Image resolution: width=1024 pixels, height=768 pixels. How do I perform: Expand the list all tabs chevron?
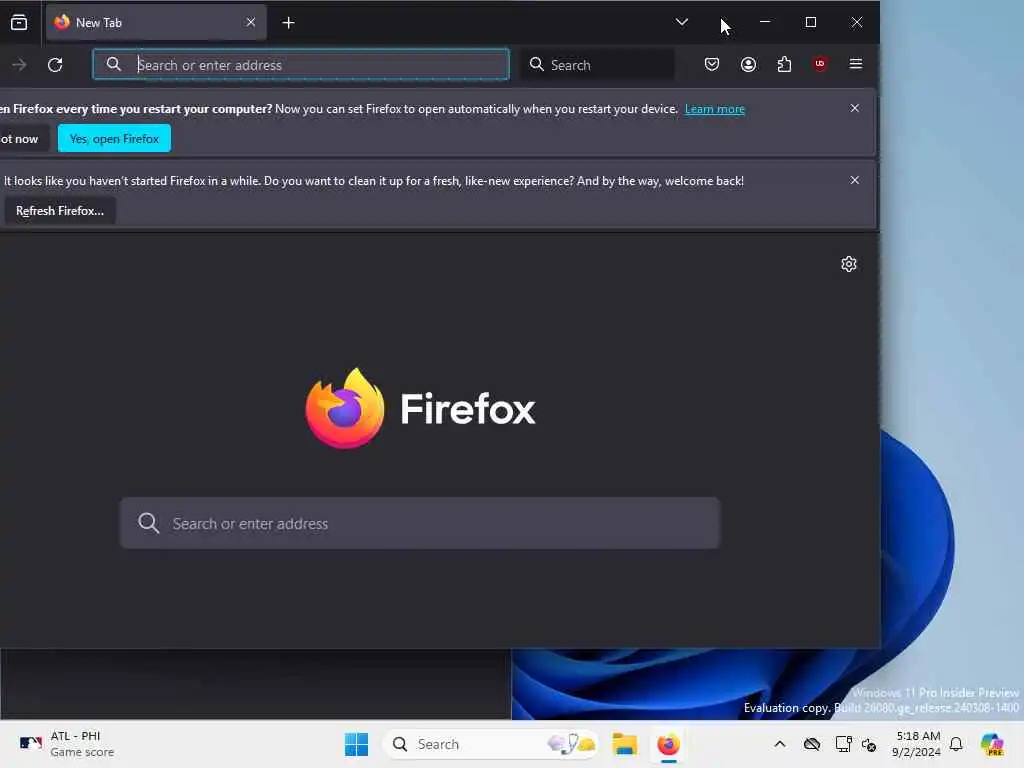[x=682, y=23]
